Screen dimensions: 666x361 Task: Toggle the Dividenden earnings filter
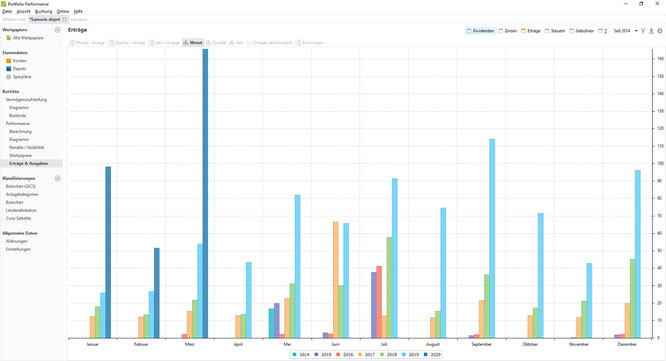(480, 31)
